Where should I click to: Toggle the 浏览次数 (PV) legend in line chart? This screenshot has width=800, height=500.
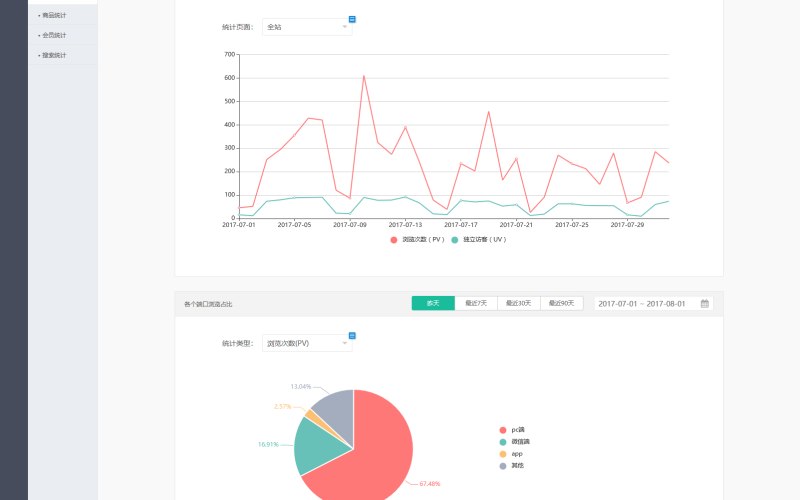click(x=417, y=239)
